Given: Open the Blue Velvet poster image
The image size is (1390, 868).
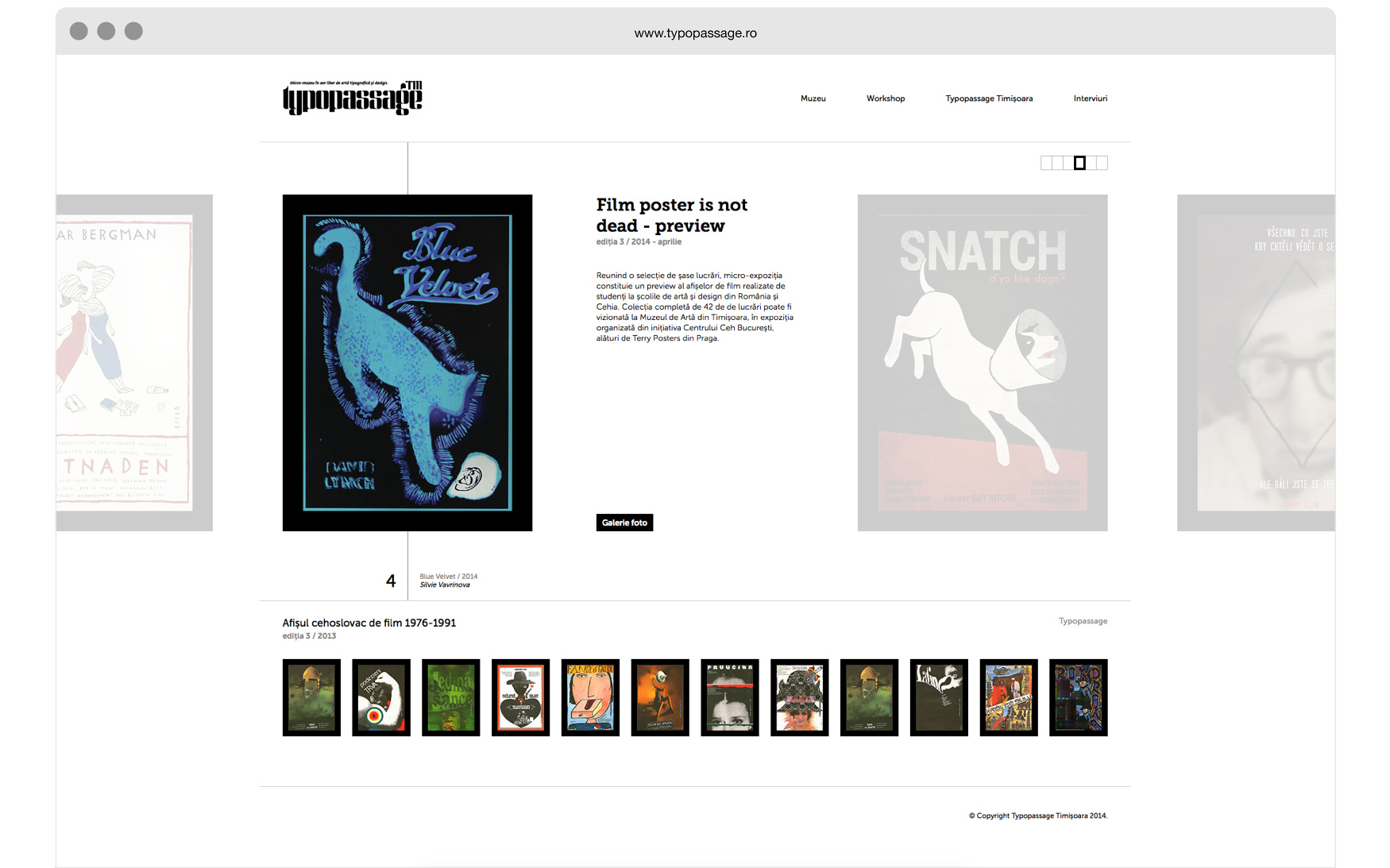Looking at the screenshot, I should tap(407, 363).
